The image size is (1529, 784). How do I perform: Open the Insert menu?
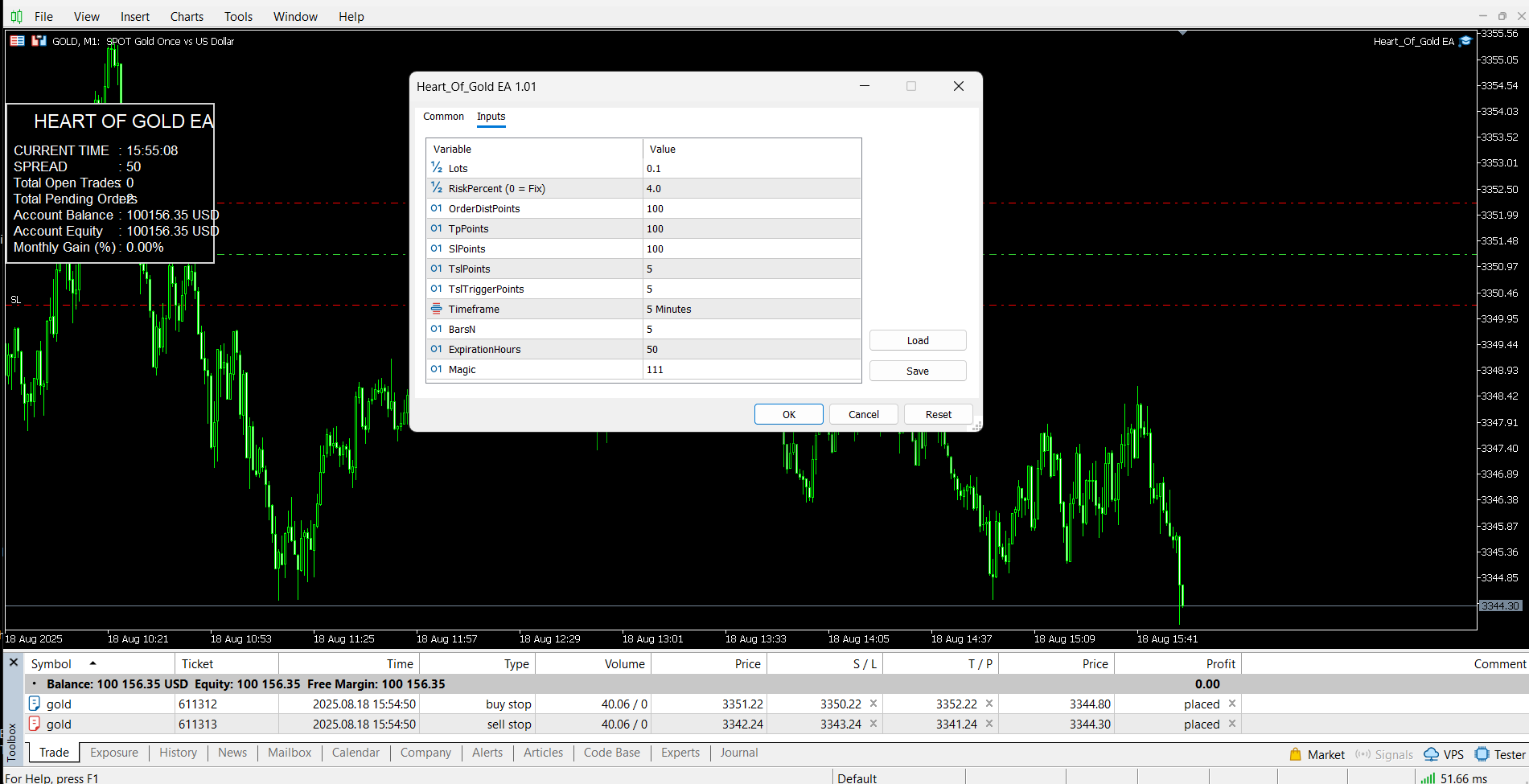pyautogui.click(x=134, y=16)
